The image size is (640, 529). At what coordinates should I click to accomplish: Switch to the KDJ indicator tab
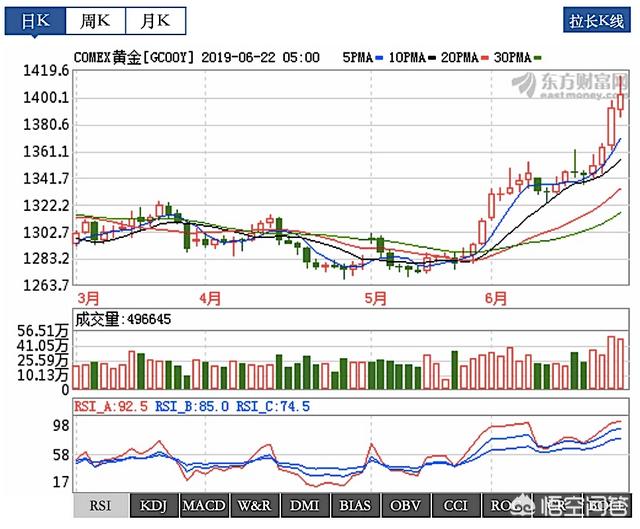click(x=153, y=505)
